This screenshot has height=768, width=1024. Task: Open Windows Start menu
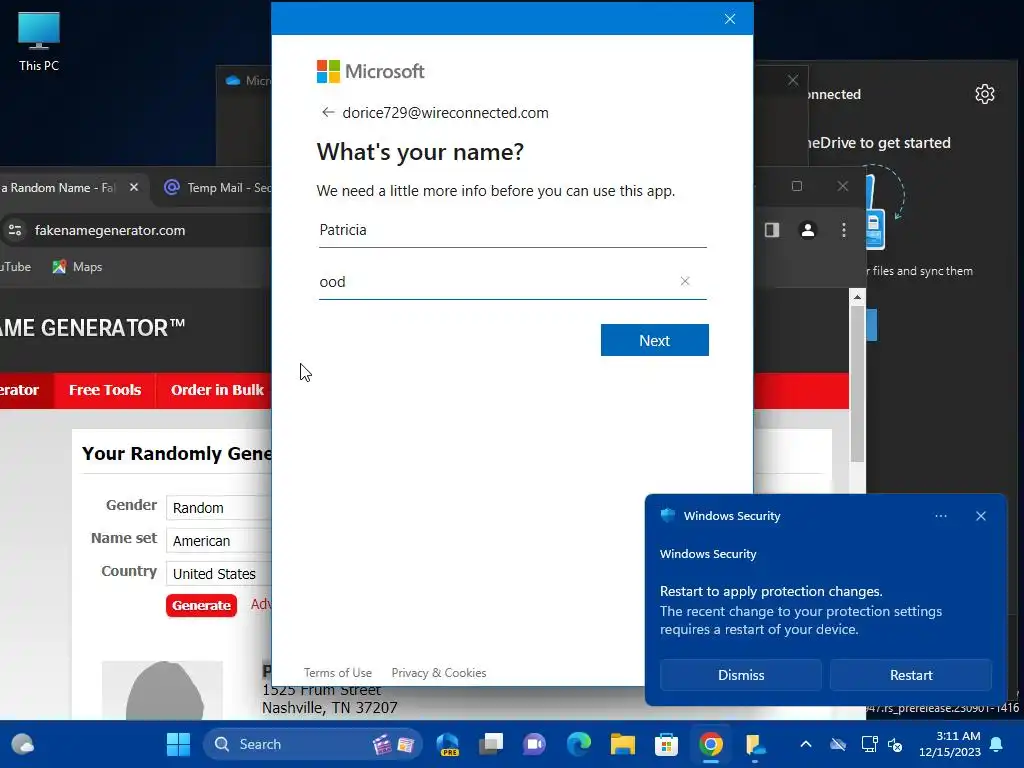pyautogui.click(x=178, y=744)
